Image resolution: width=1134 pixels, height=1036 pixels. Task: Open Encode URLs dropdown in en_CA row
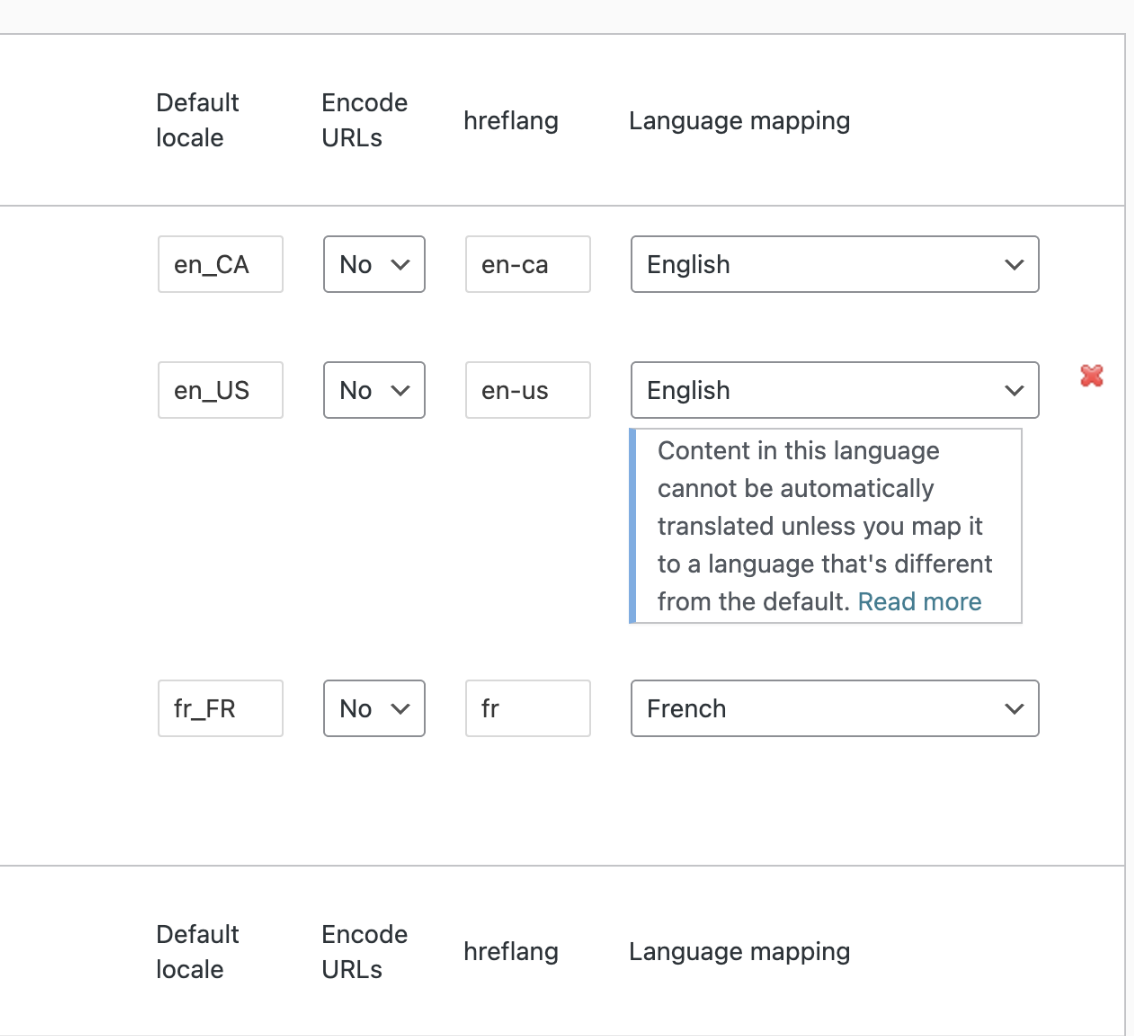tap(374, 265)
